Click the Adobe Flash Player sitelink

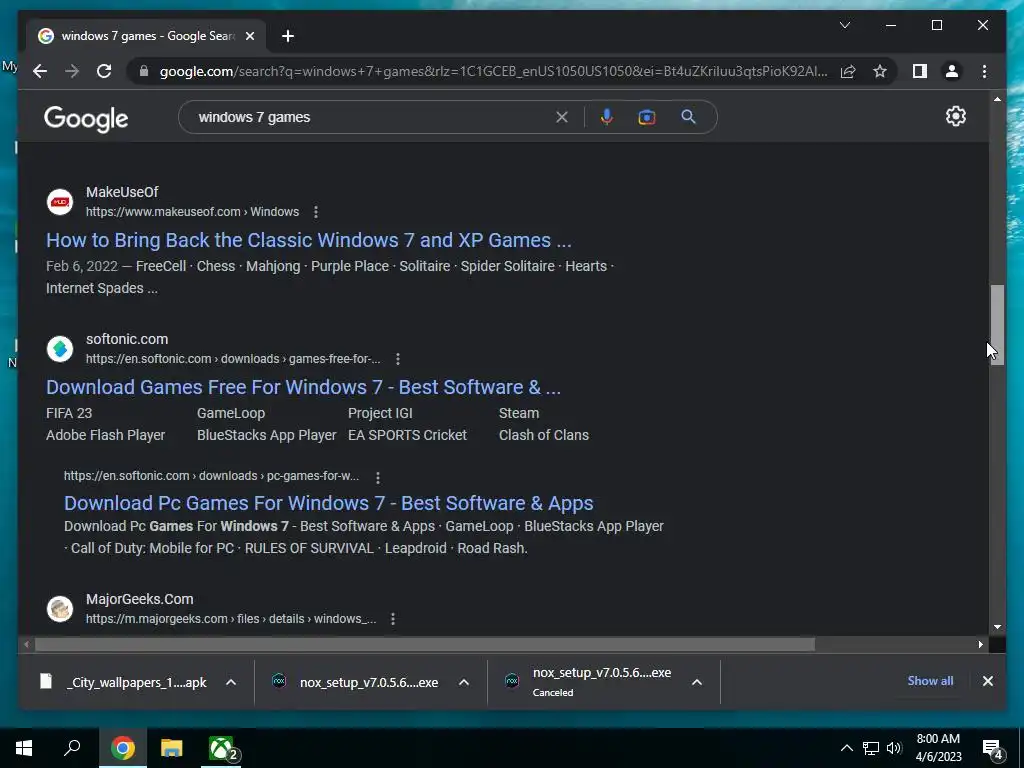tap(105, 435)
